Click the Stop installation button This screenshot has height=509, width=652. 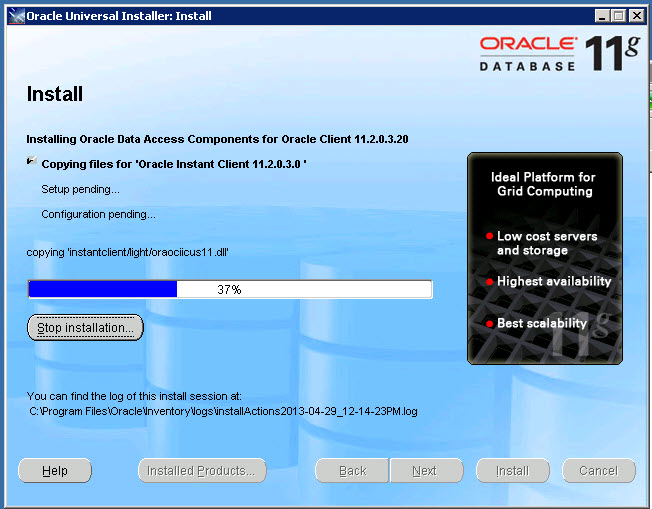(85, 328)
